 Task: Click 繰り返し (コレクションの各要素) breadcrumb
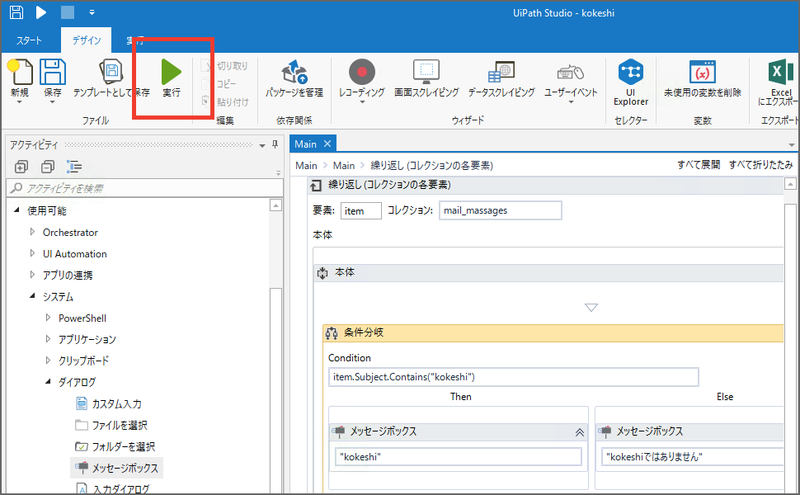[432, 165]
